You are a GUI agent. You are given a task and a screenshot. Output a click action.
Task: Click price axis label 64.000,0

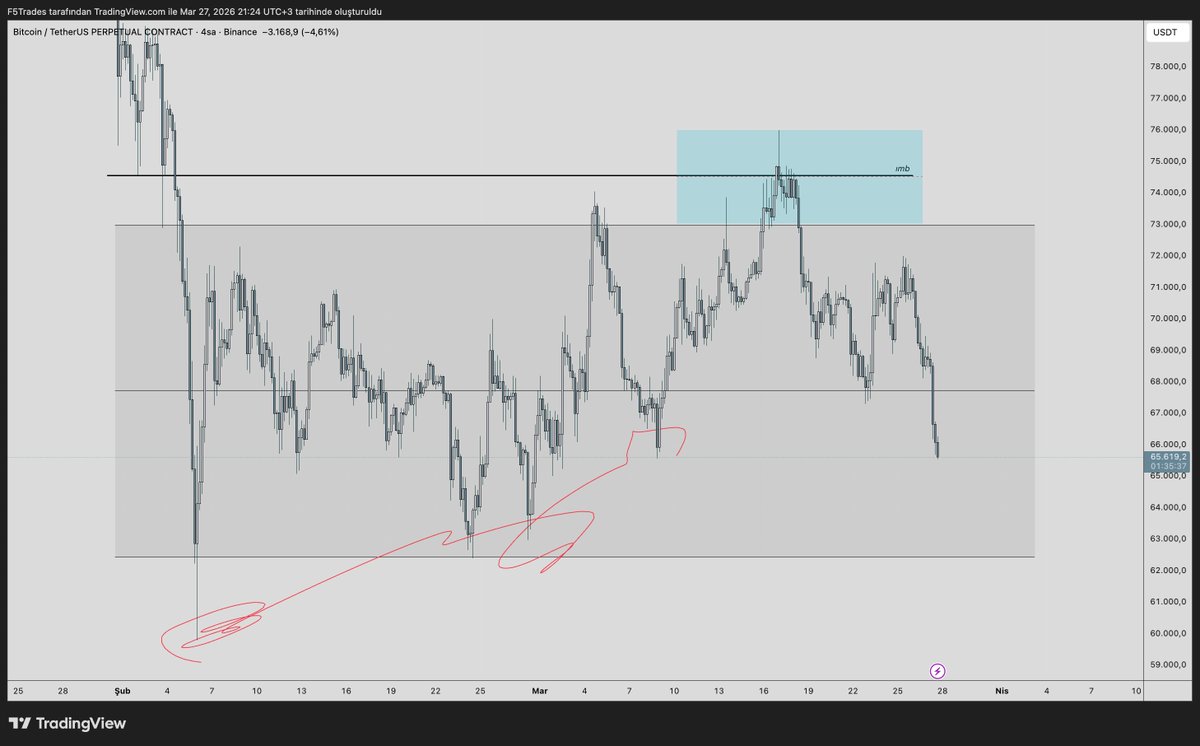[1168, 508]
